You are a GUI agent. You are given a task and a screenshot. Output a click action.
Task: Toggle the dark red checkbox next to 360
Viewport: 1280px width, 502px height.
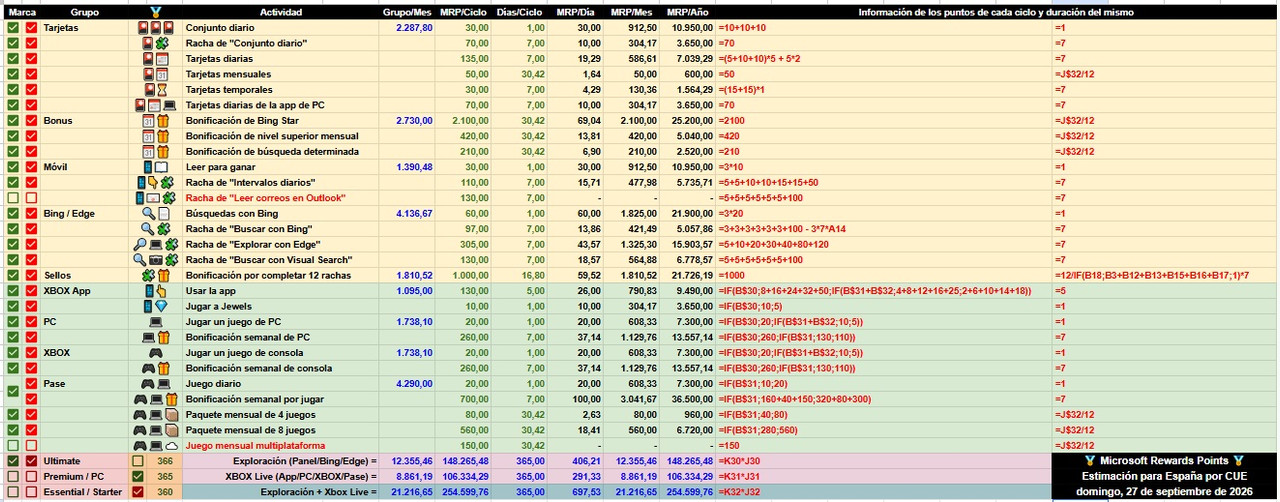point(138,492)
